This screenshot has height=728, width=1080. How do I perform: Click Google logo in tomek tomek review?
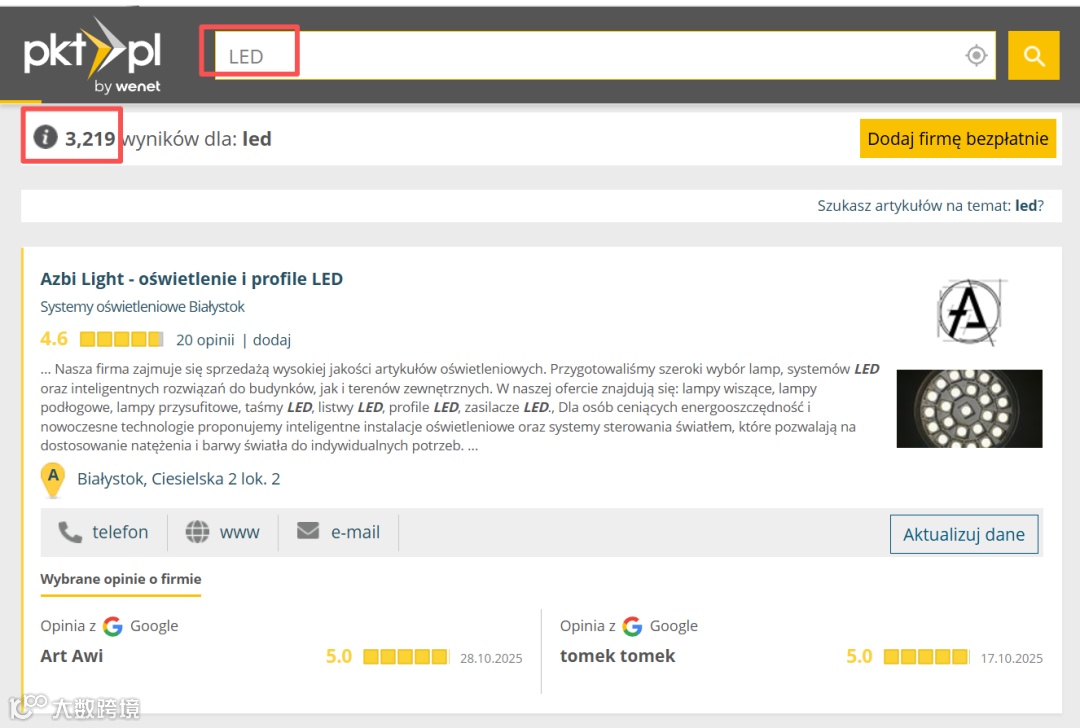click(x=632, y=626)
